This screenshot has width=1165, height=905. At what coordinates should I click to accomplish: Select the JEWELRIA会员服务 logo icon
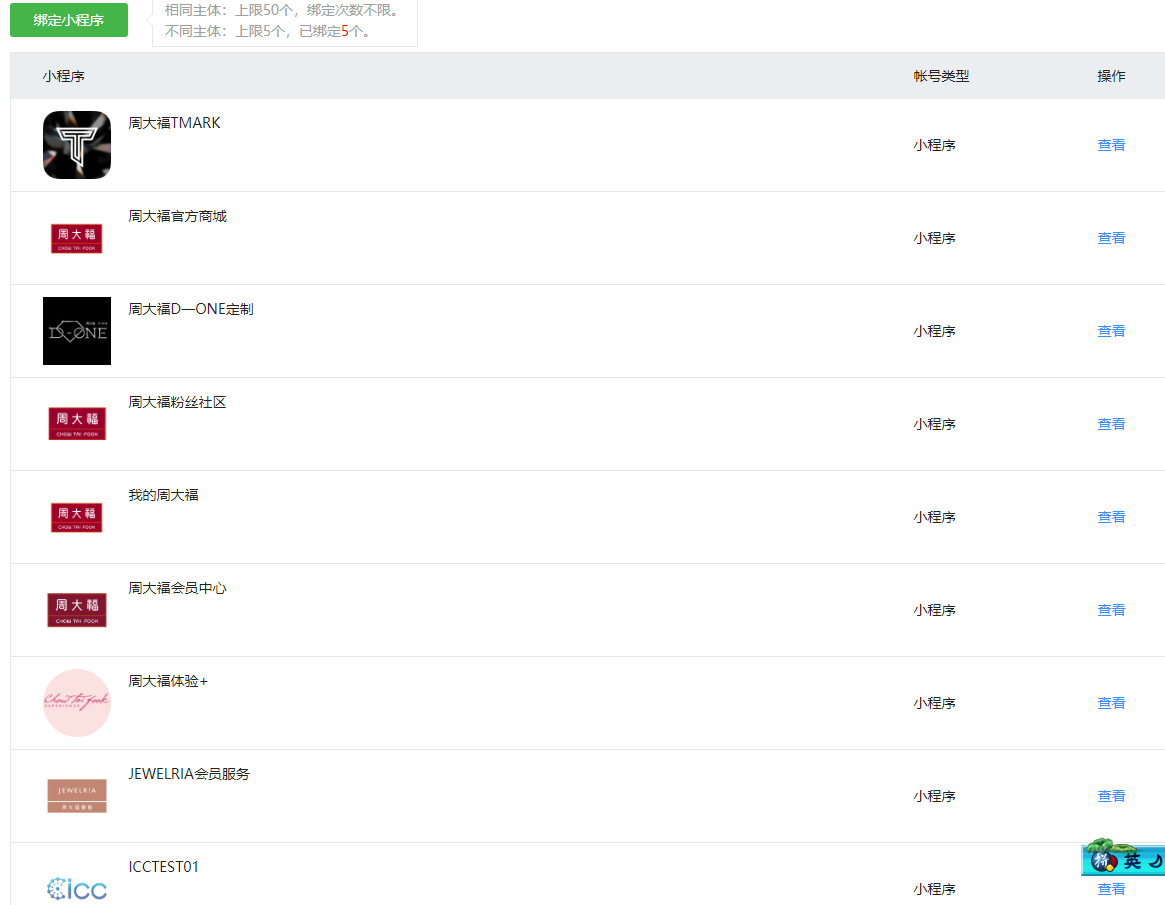(x=77, y=796)
